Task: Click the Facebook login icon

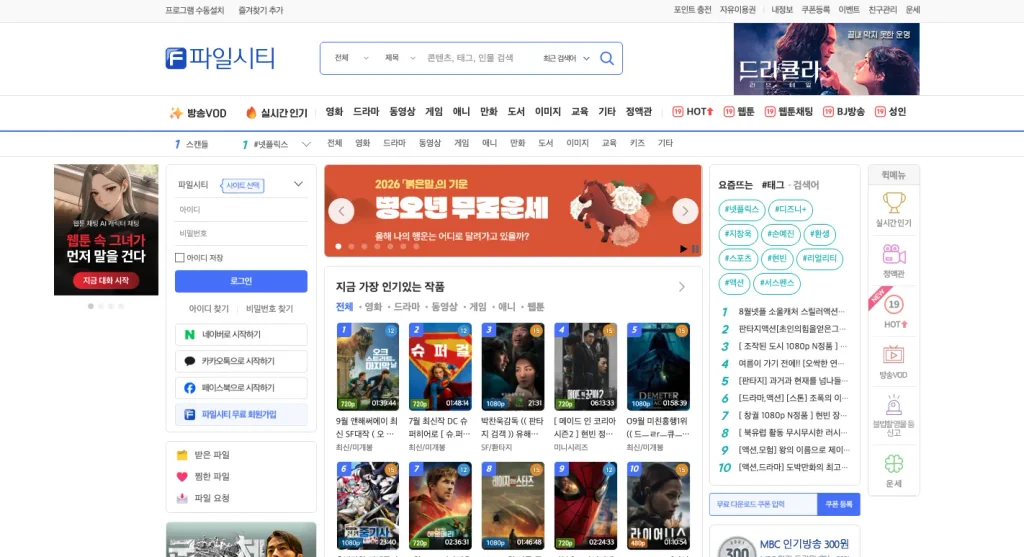Action: [189, 388]
